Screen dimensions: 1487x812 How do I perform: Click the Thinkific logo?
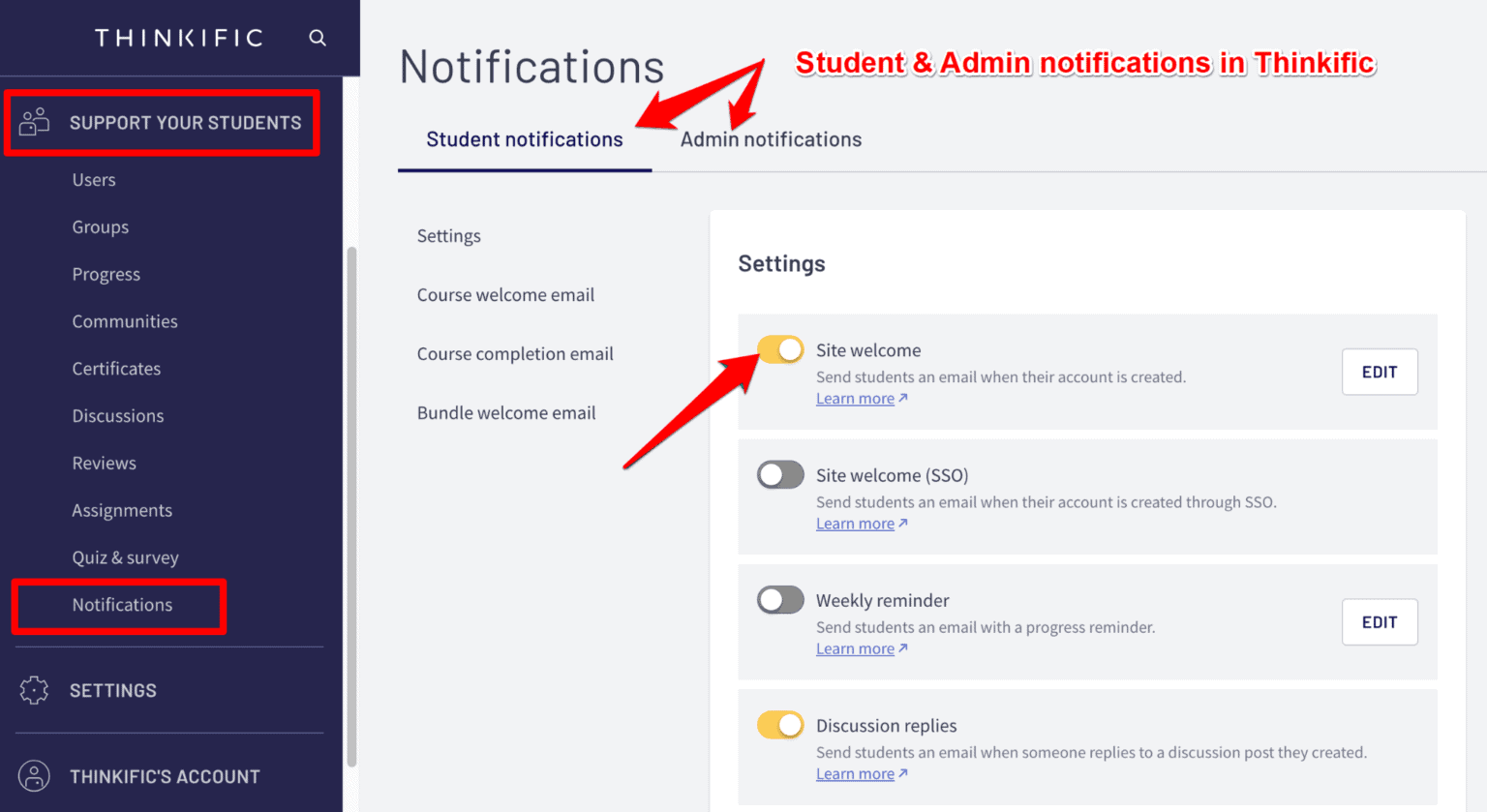point(177,38)
